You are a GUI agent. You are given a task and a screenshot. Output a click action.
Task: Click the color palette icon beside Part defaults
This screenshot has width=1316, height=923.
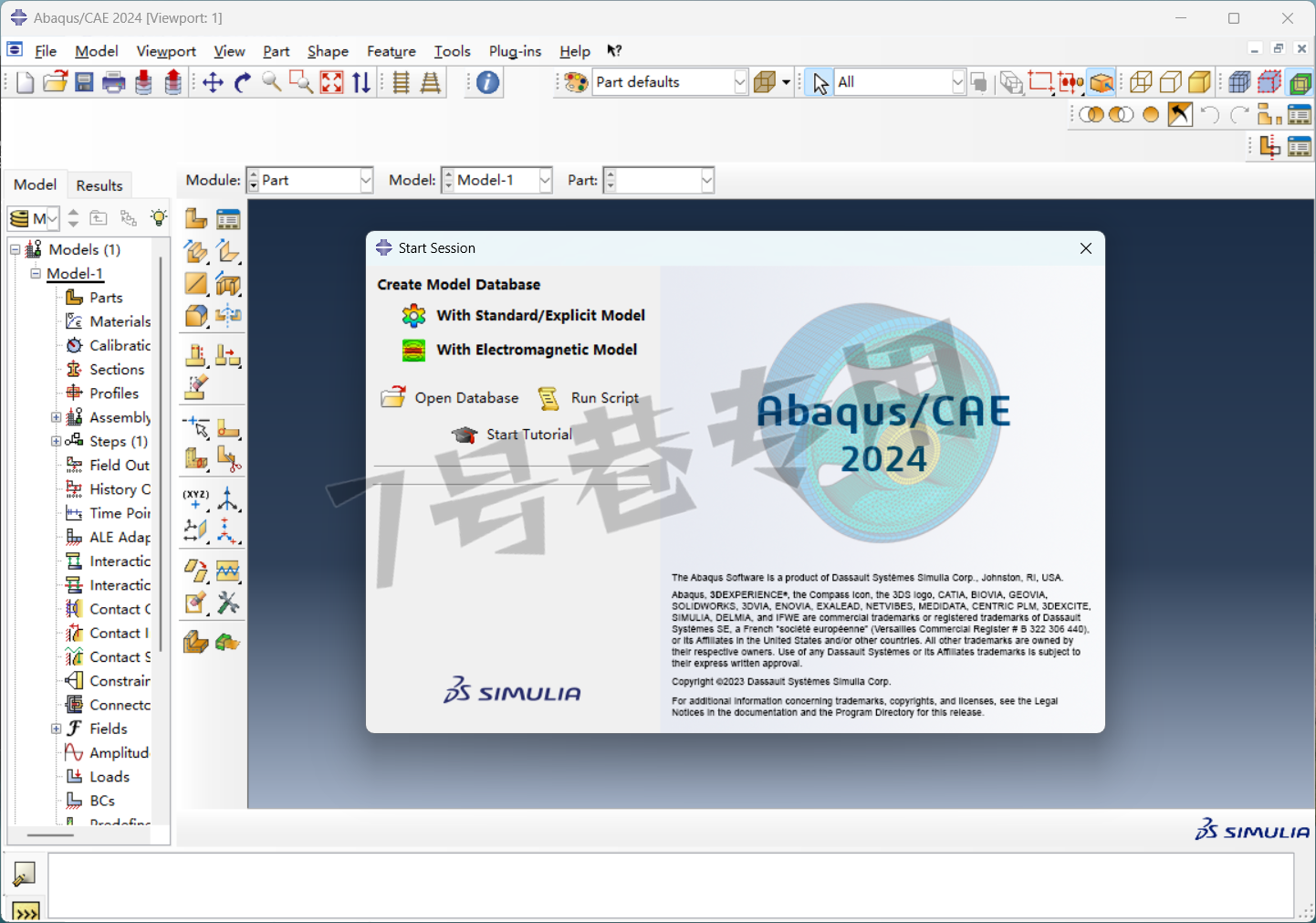576,82
